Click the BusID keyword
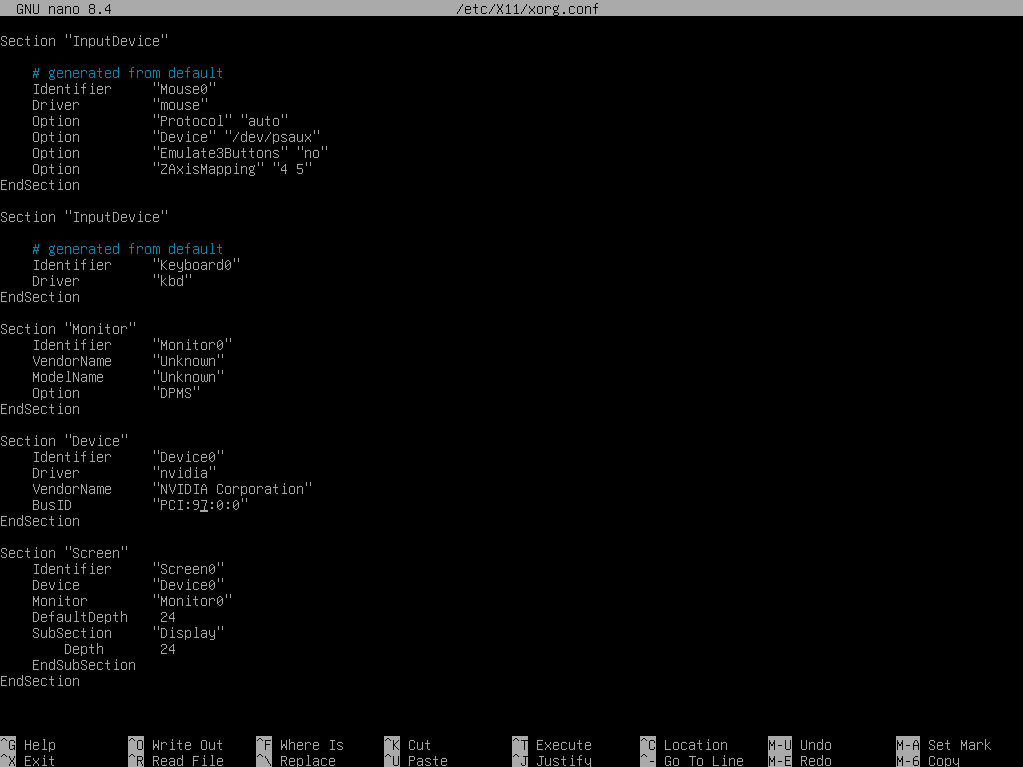Screen dimensions: 1023x767 (x=52, y=505)
